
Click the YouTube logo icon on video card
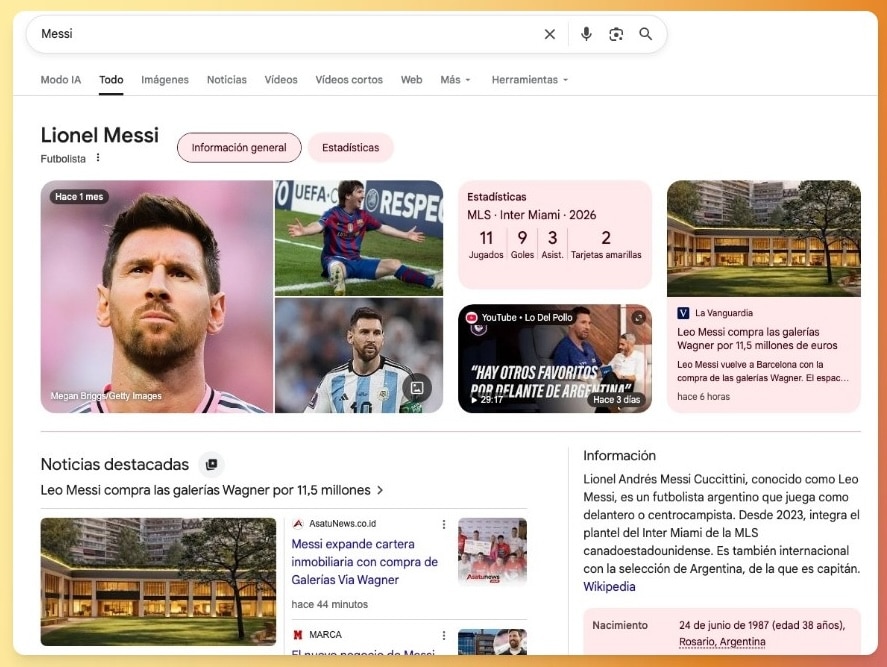[x=471, y=318]
